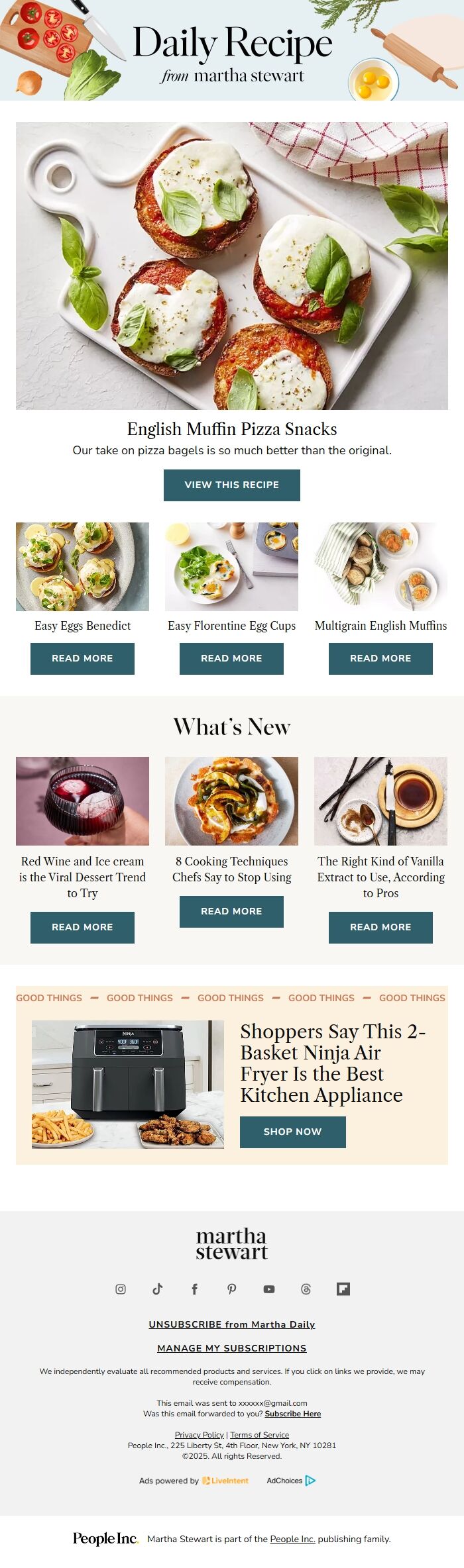Click Shop Now for Ninja Air Fryer

pos(293,1132)
